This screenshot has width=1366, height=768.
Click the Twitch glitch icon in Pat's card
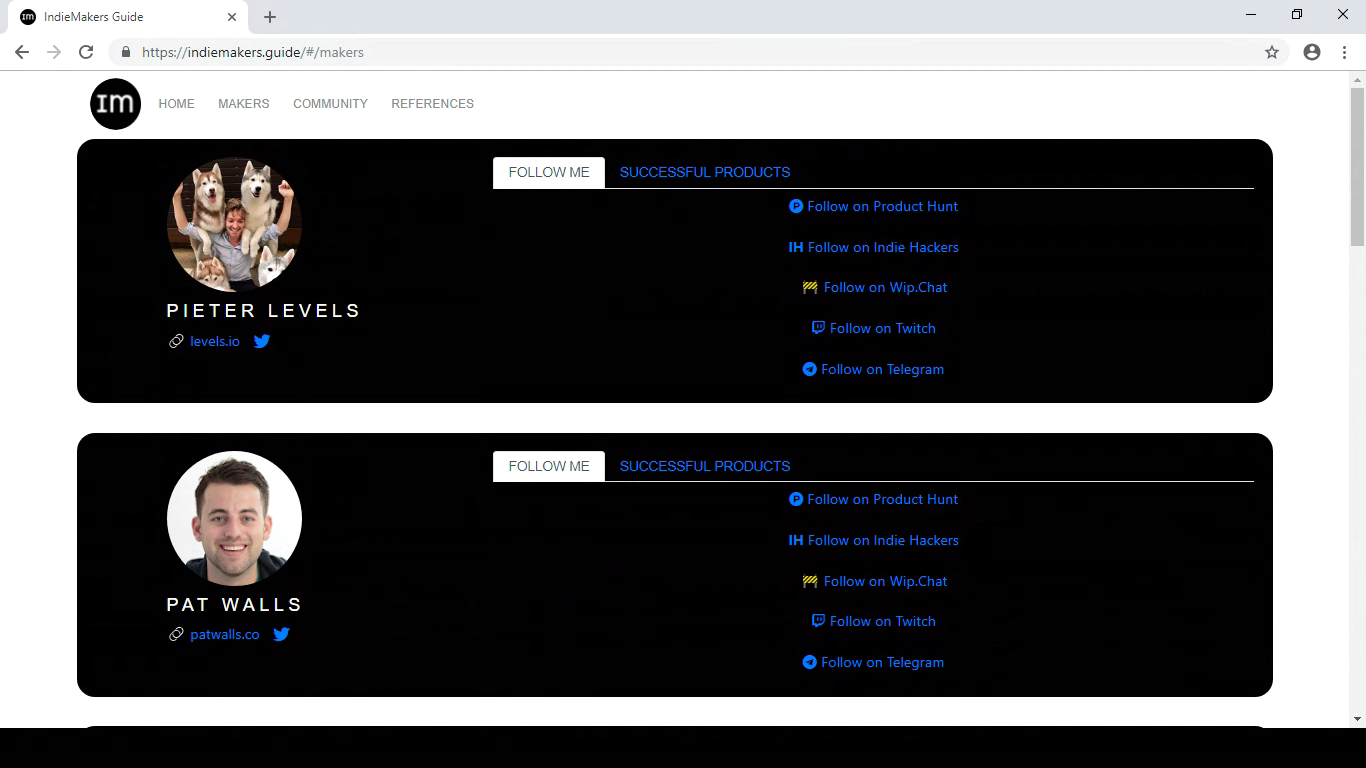tap(817, 620)
